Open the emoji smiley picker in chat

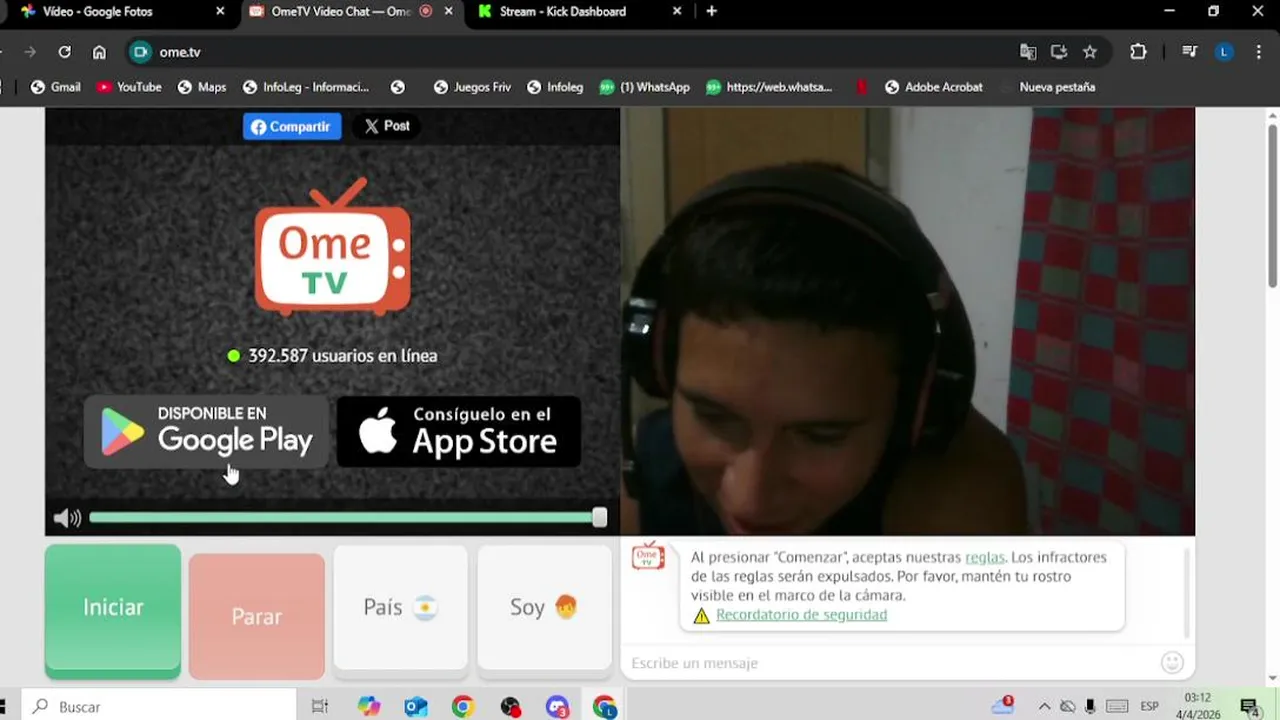[x=1172, y=663]
